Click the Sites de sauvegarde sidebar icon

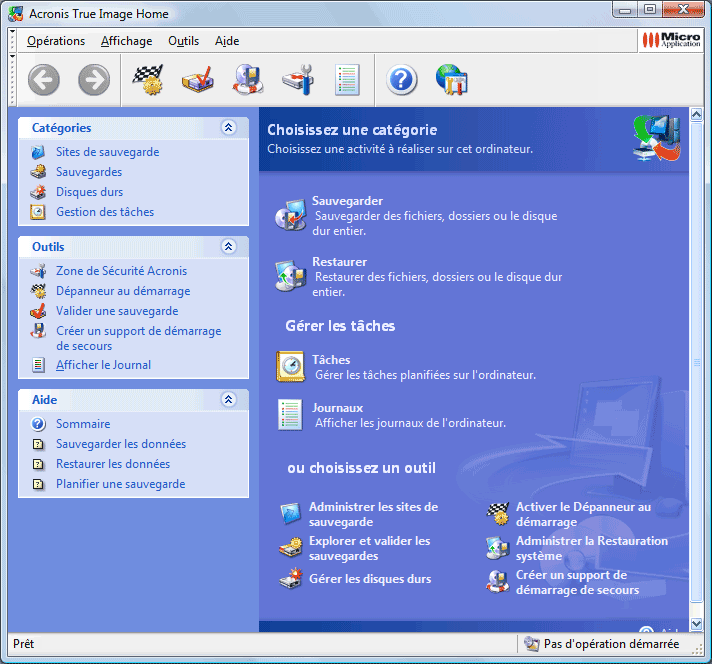[38, 152]
